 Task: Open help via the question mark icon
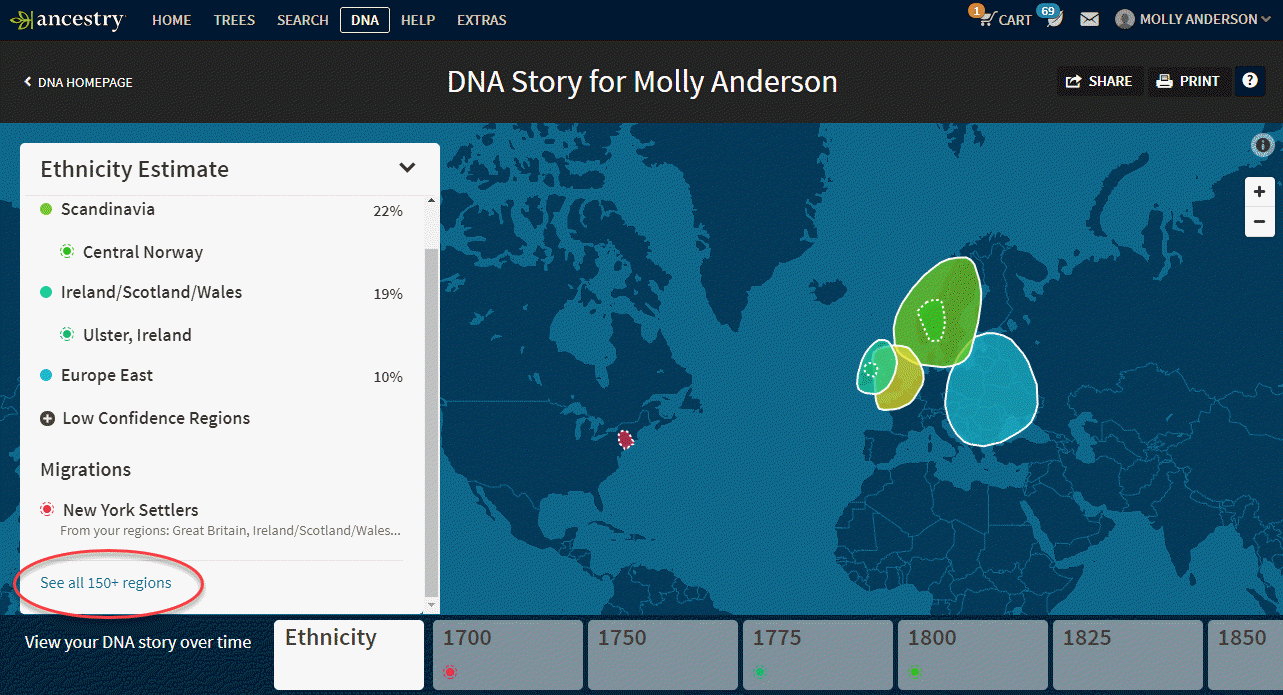coord(1249,81)
